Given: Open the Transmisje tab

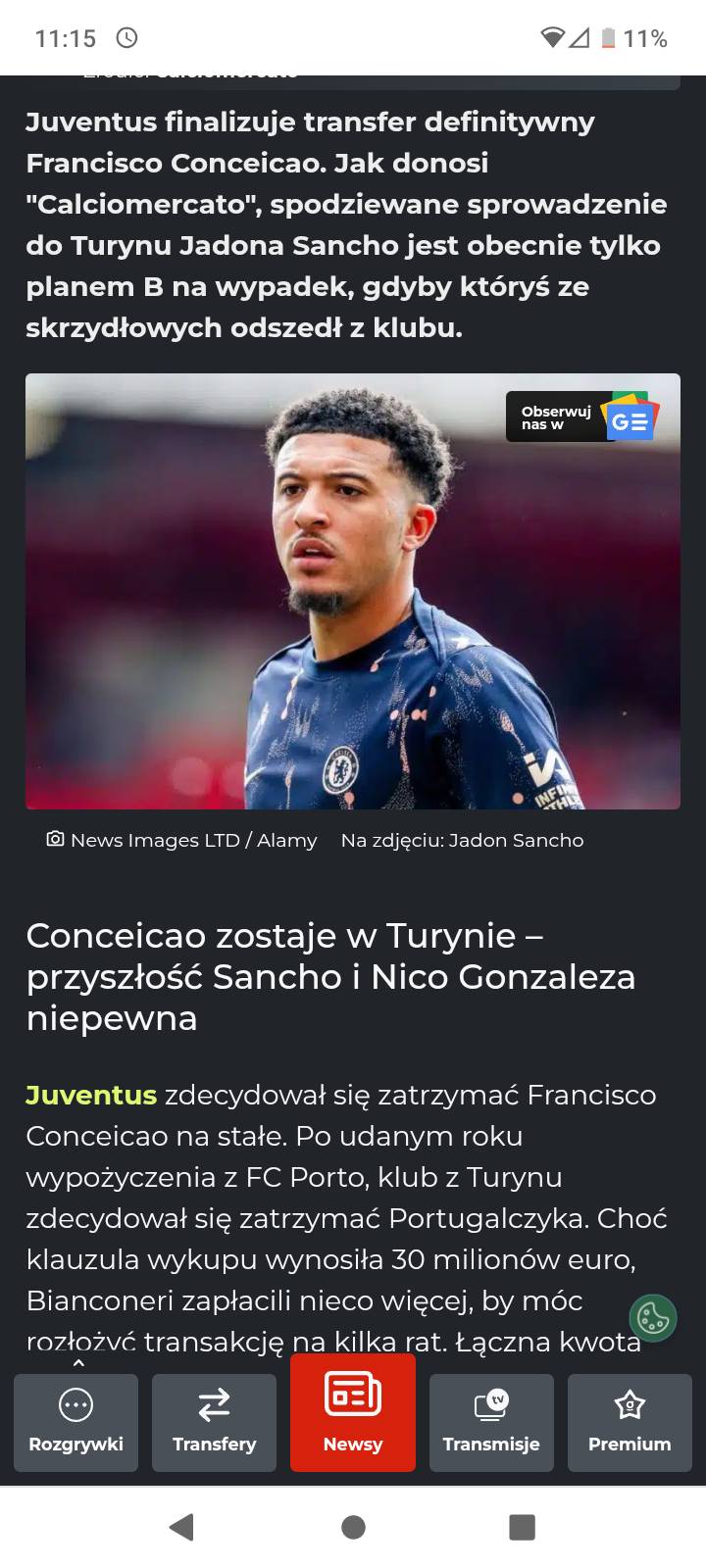Looking at the screenshot, I should (491, 1422).
